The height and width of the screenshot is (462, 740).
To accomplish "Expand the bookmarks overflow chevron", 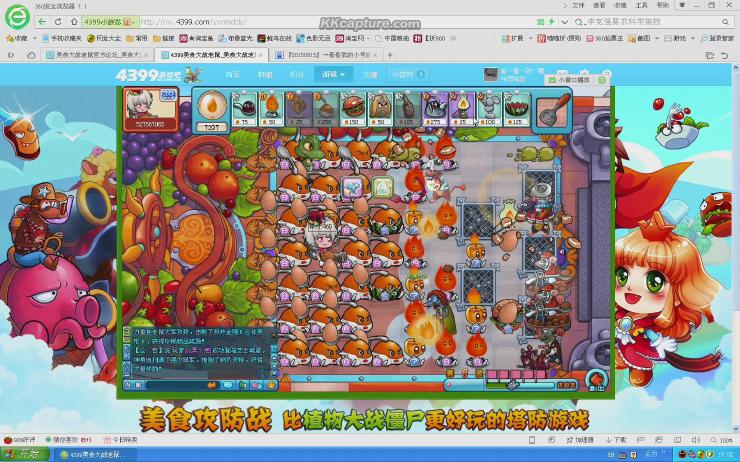I will click(x=453, y=38).
